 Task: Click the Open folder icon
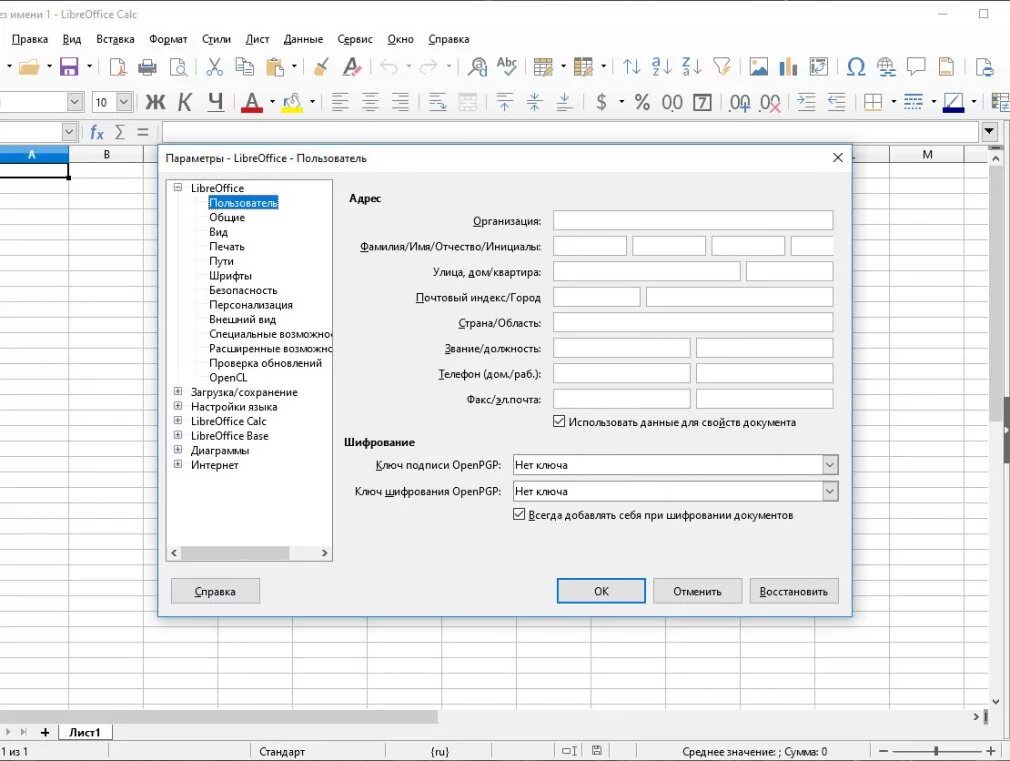click(29, 66)
